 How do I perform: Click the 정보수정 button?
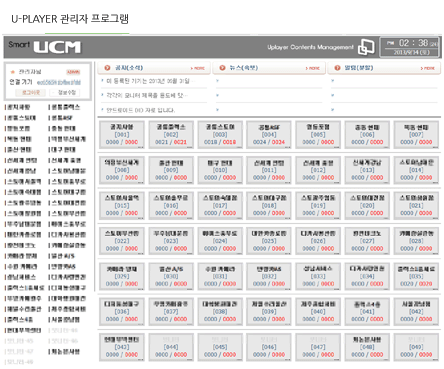click(65, 93)
